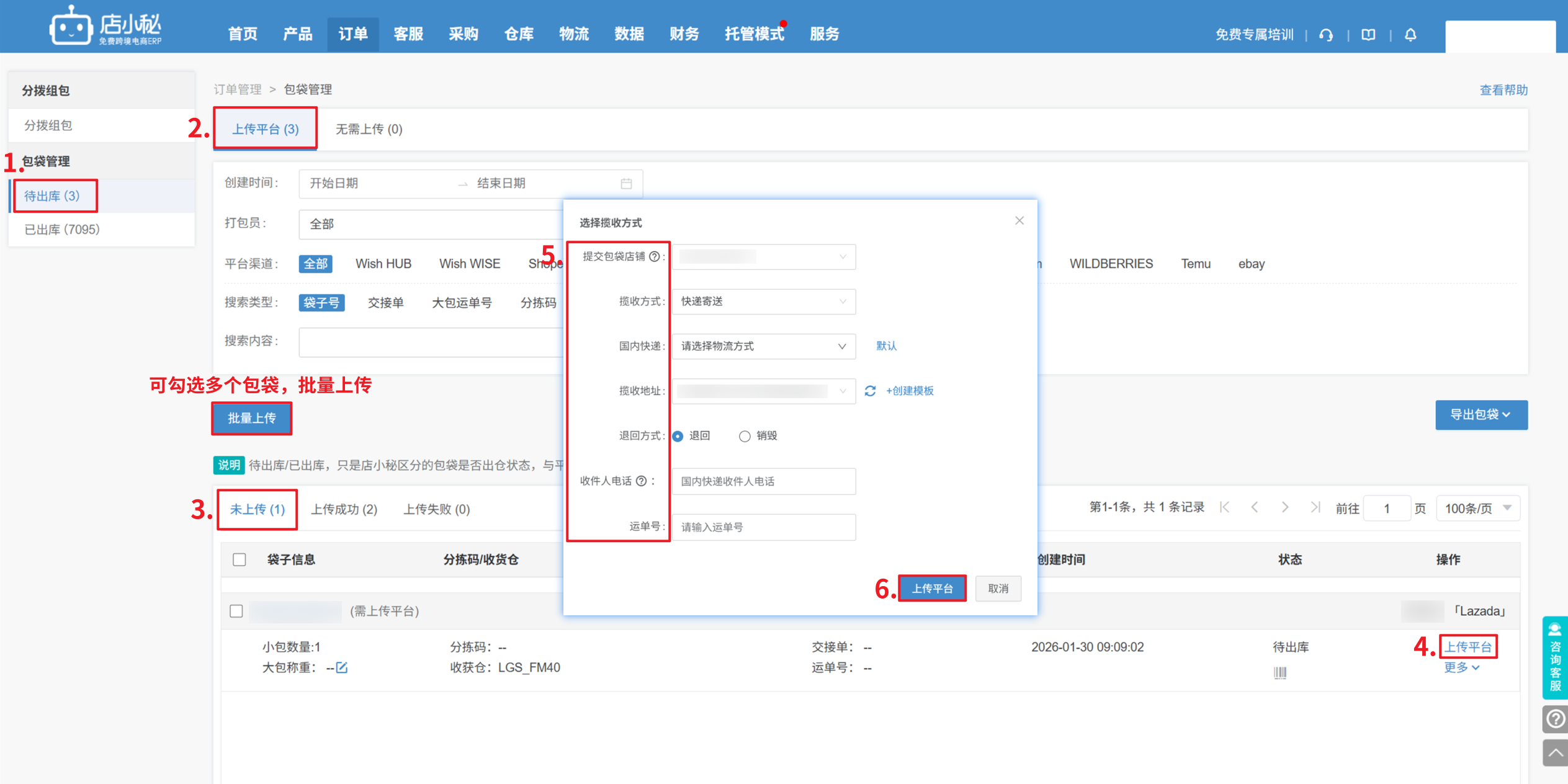Switch to the 上传成功 (2) tab
Viewport: 1568px width, 784px height.
(x=344, y=509)
